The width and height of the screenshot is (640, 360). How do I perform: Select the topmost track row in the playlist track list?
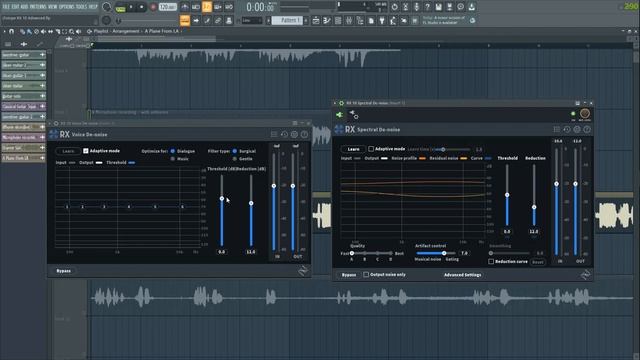[x=23, y=55]
